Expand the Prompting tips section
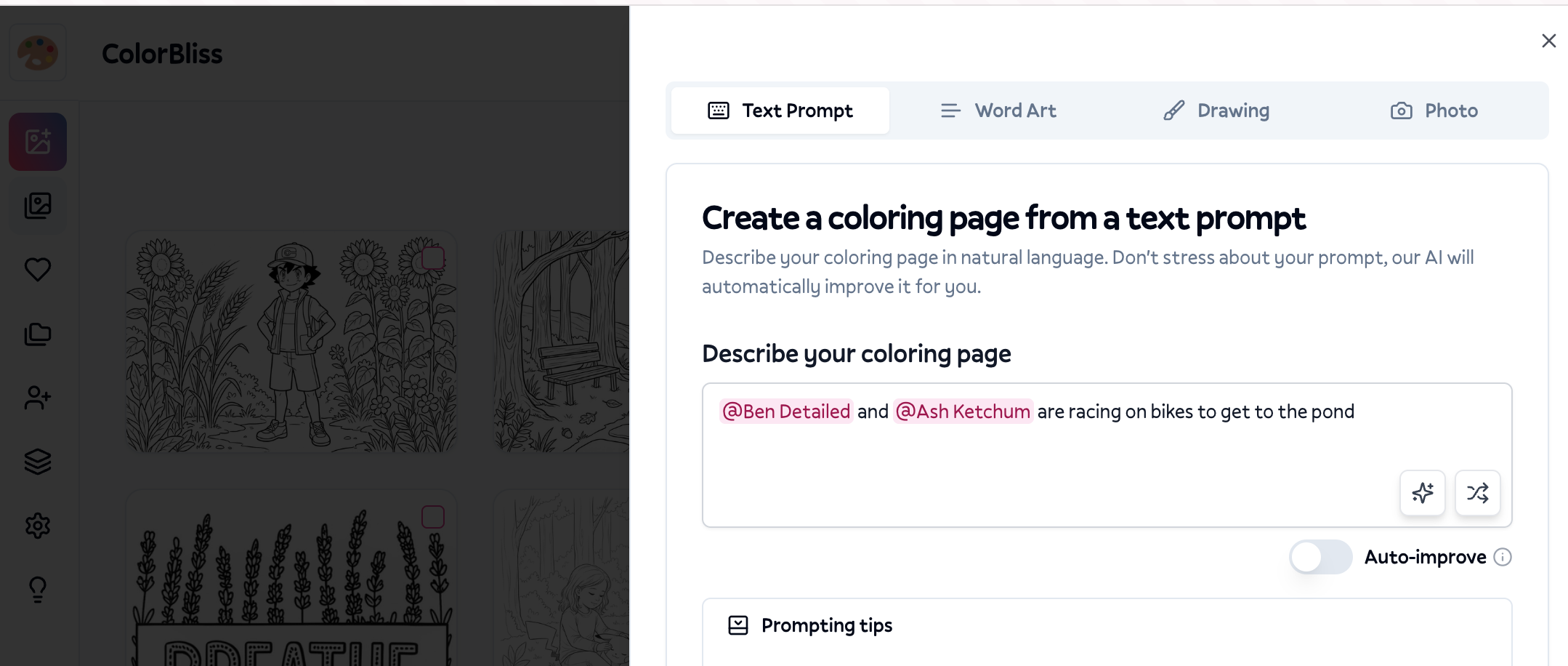The height and width of the screenshot is (666, 1568). [x=827, y=625]
